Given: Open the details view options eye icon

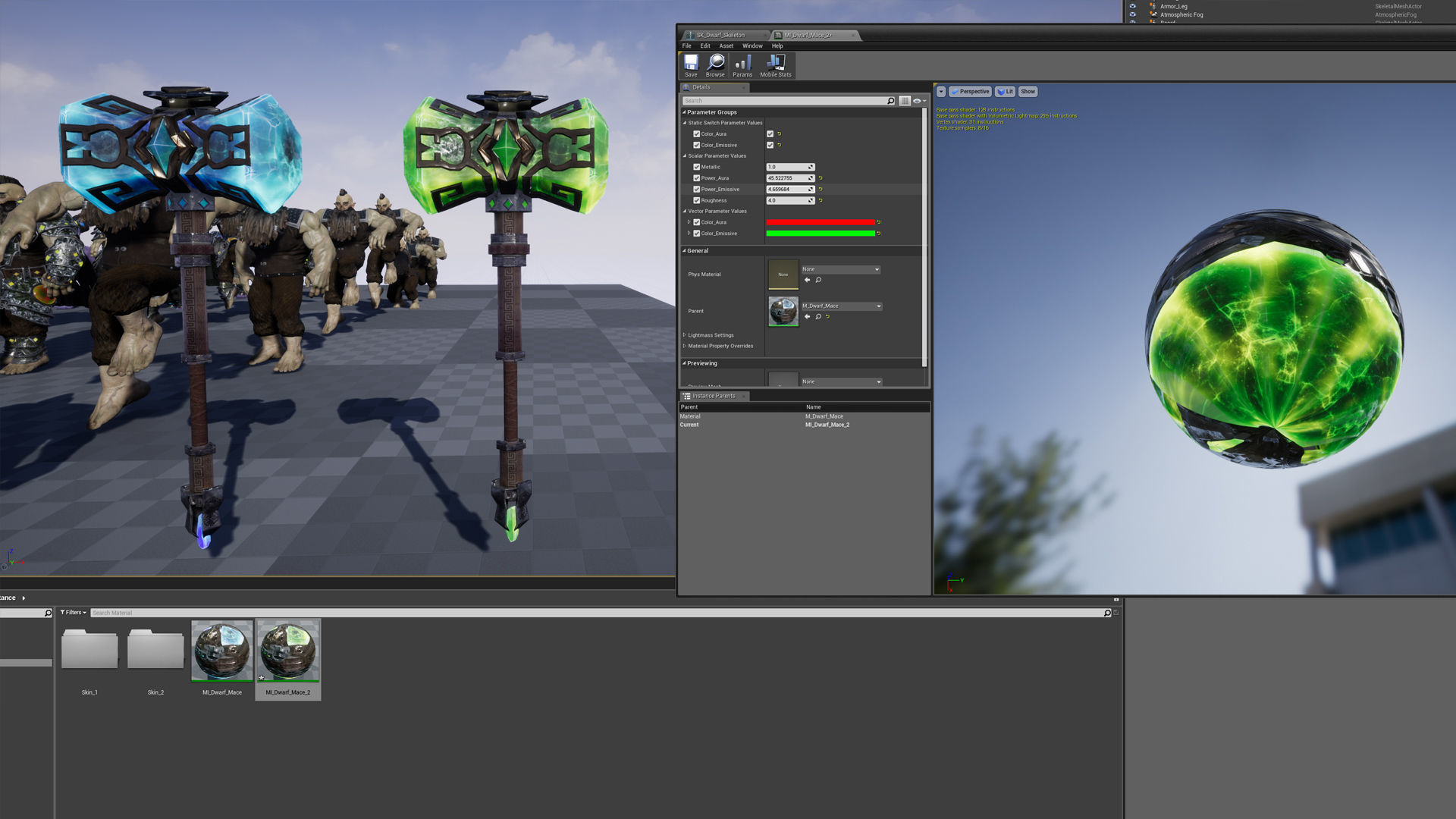Looking at the screenshot, I should [918, 101].
